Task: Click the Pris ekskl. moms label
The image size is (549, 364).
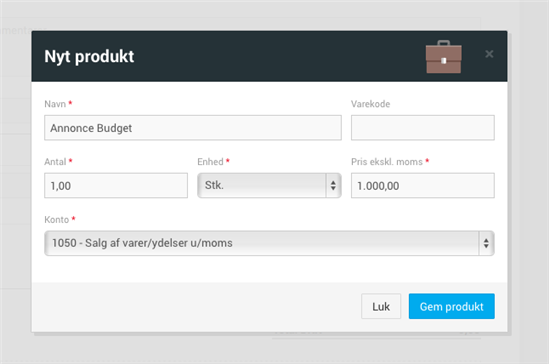Action: (x=387, y=162)
